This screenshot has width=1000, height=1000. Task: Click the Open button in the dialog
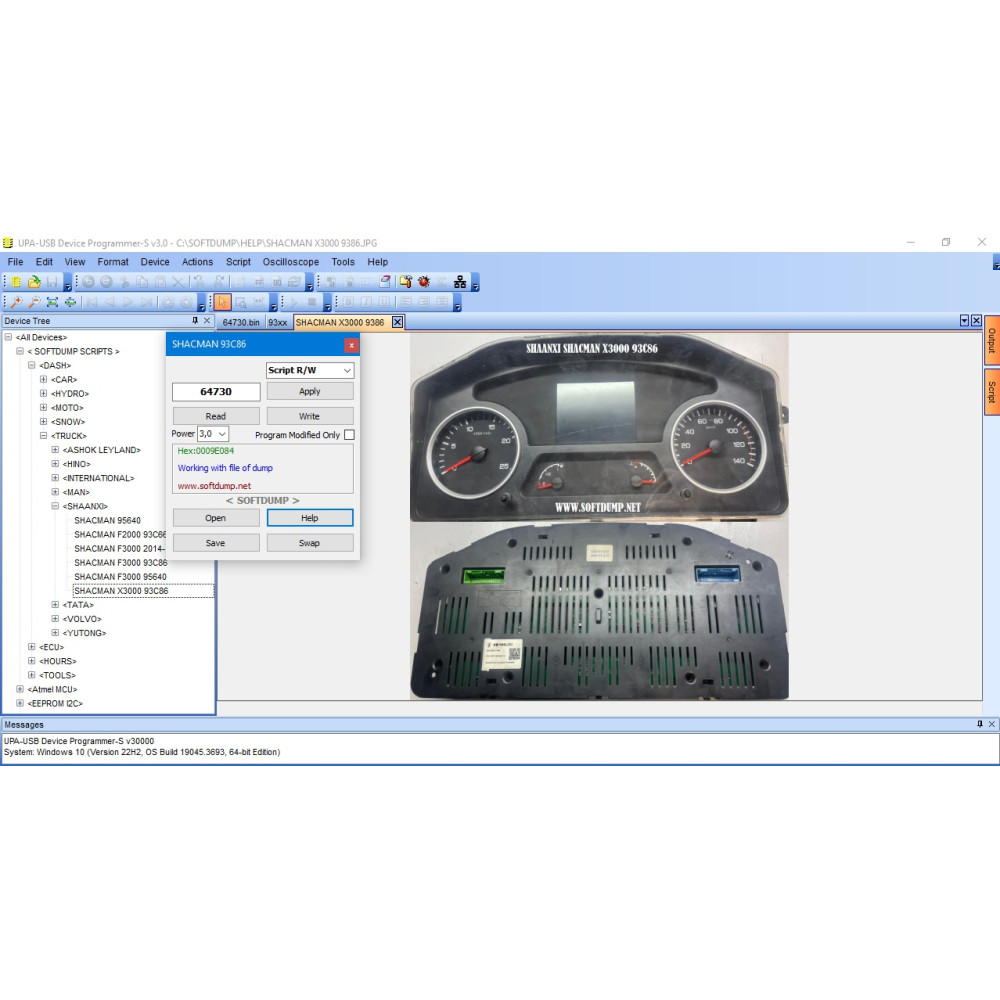(x=216, y=518)
